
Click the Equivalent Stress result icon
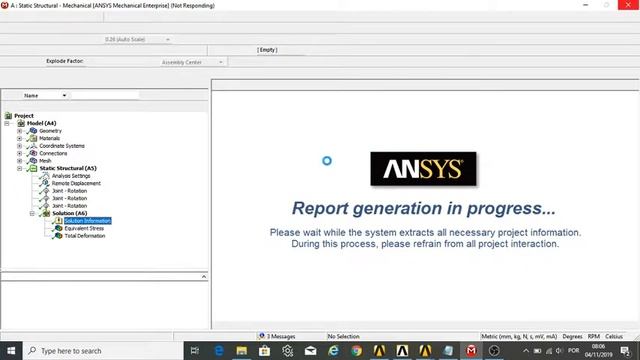[58, 228]
